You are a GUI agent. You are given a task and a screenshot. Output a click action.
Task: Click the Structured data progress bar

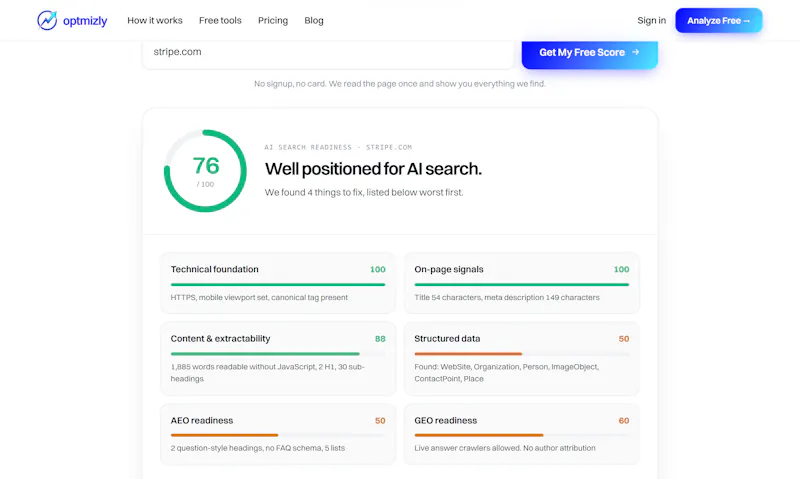(521, 354)
